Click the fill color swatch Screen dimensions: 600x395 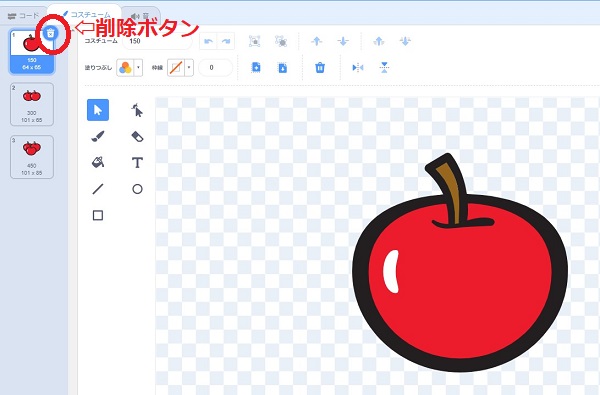pyautogui.click(x=125, y=68)
